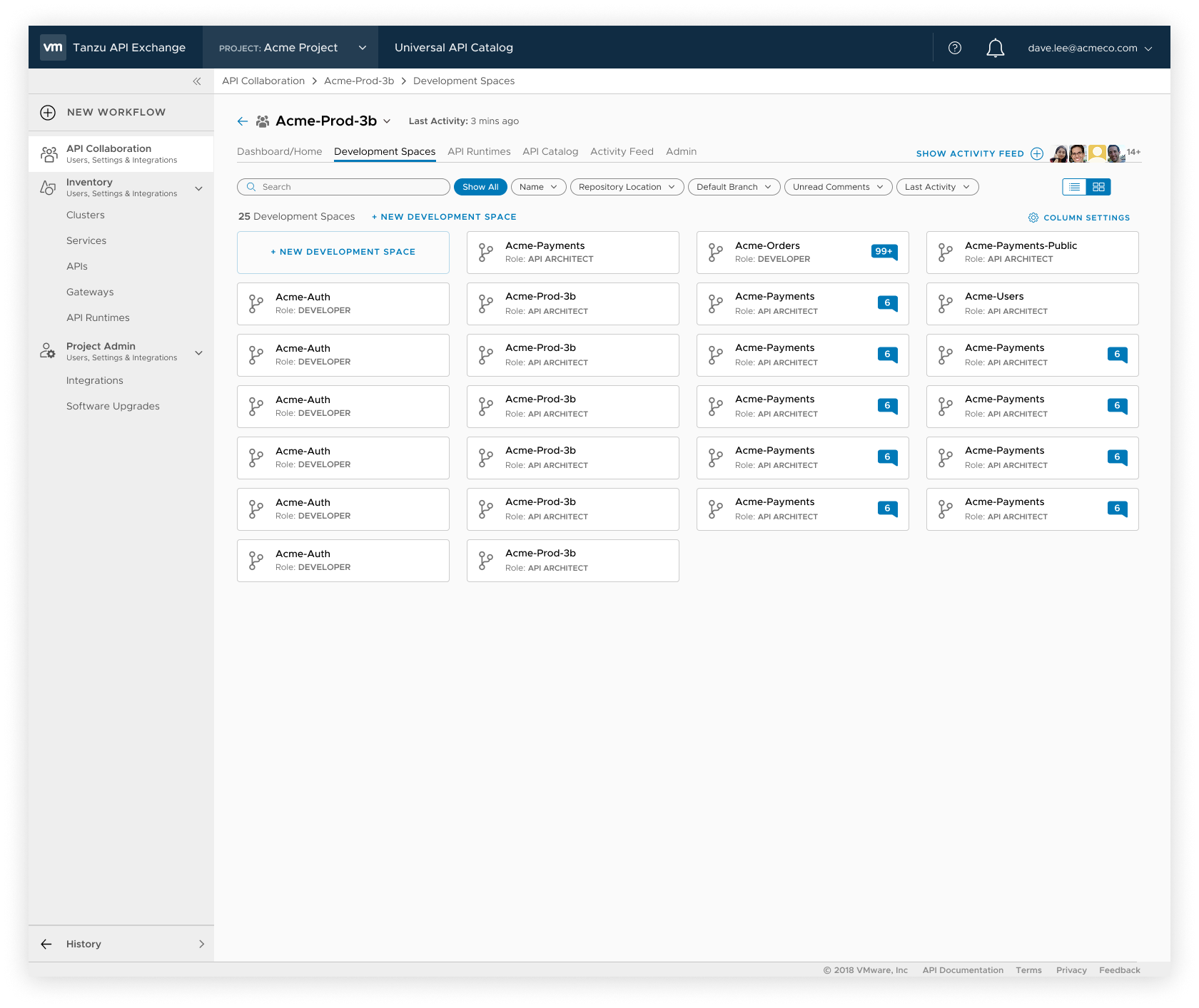Switch to list view
Screen dimensions: 1199x1008
click(1074, 187)
